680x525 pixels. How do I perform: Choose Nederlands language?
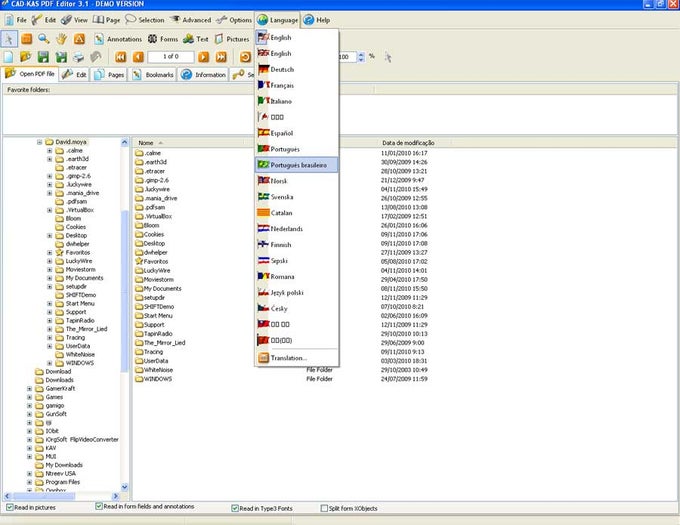coord(297,228)
